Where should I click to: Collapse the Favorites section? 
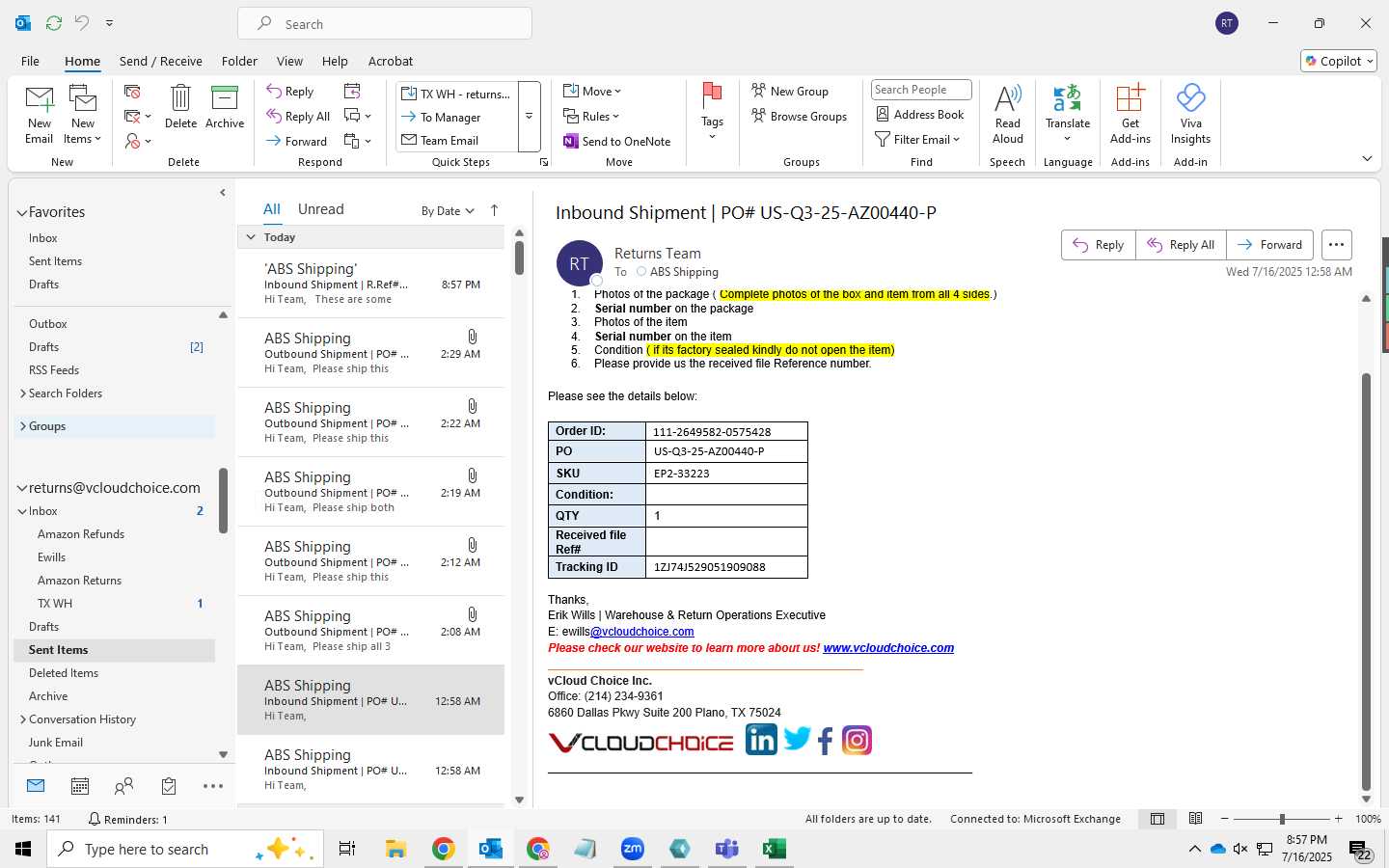(x=21, y=212)
